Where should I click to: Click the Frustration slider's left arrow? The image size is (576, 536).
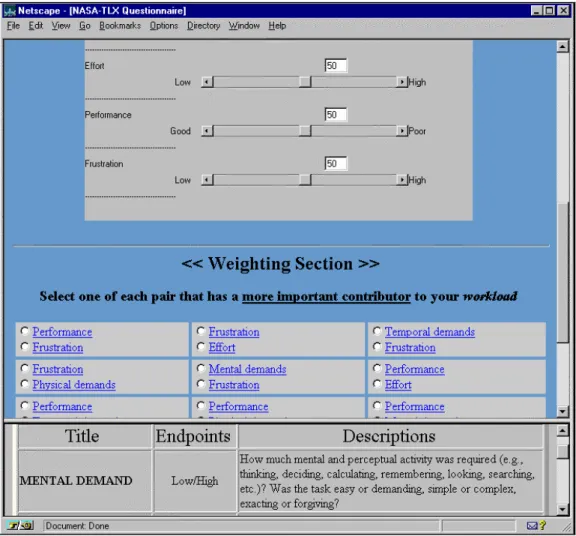coord(207,180)
